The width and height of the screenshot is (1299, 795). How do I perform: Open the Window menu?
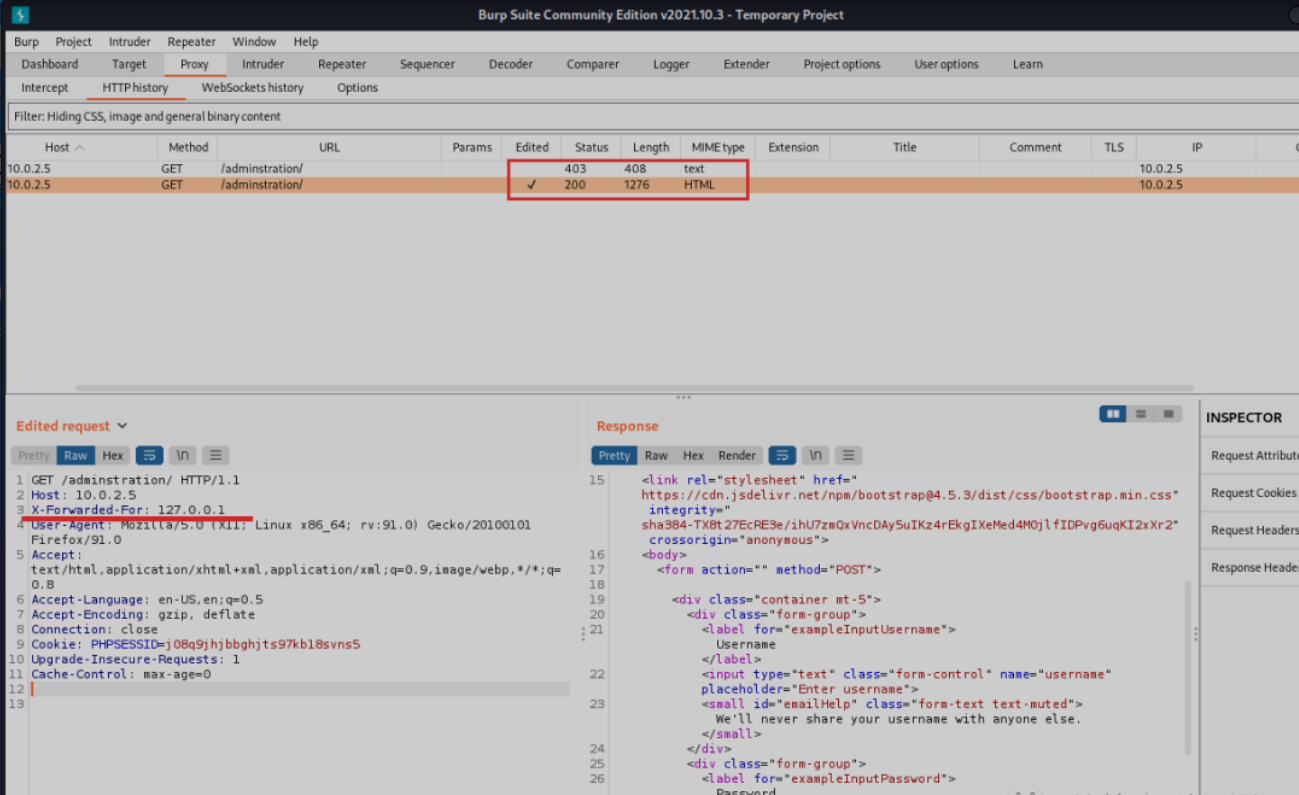click(254, 41)
